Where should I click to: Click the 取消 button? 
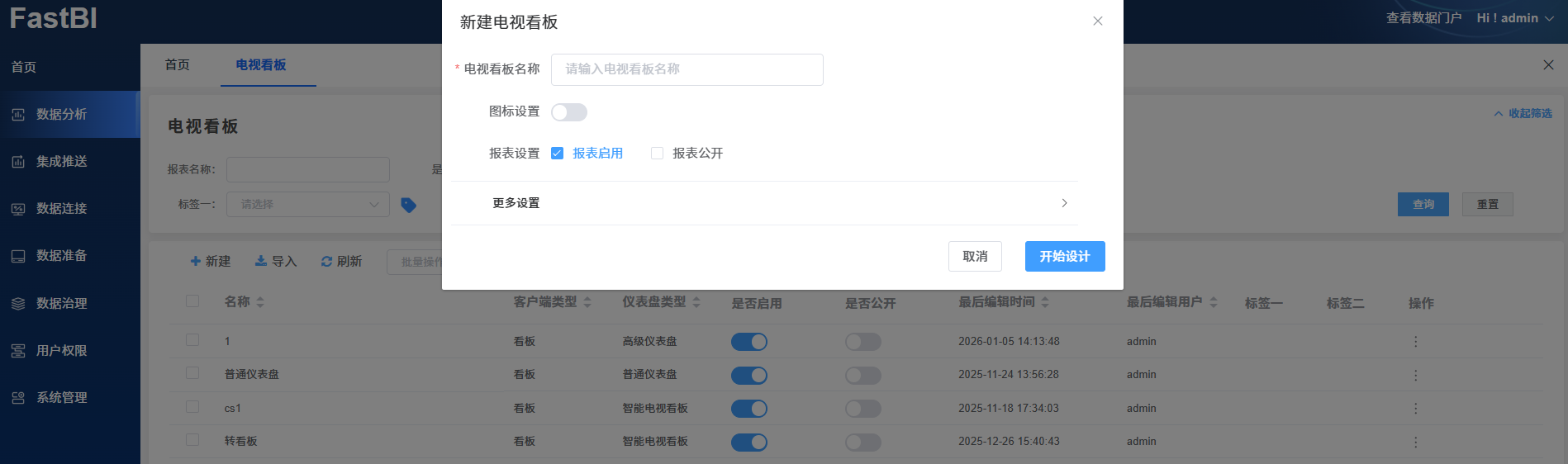[975, 257]
